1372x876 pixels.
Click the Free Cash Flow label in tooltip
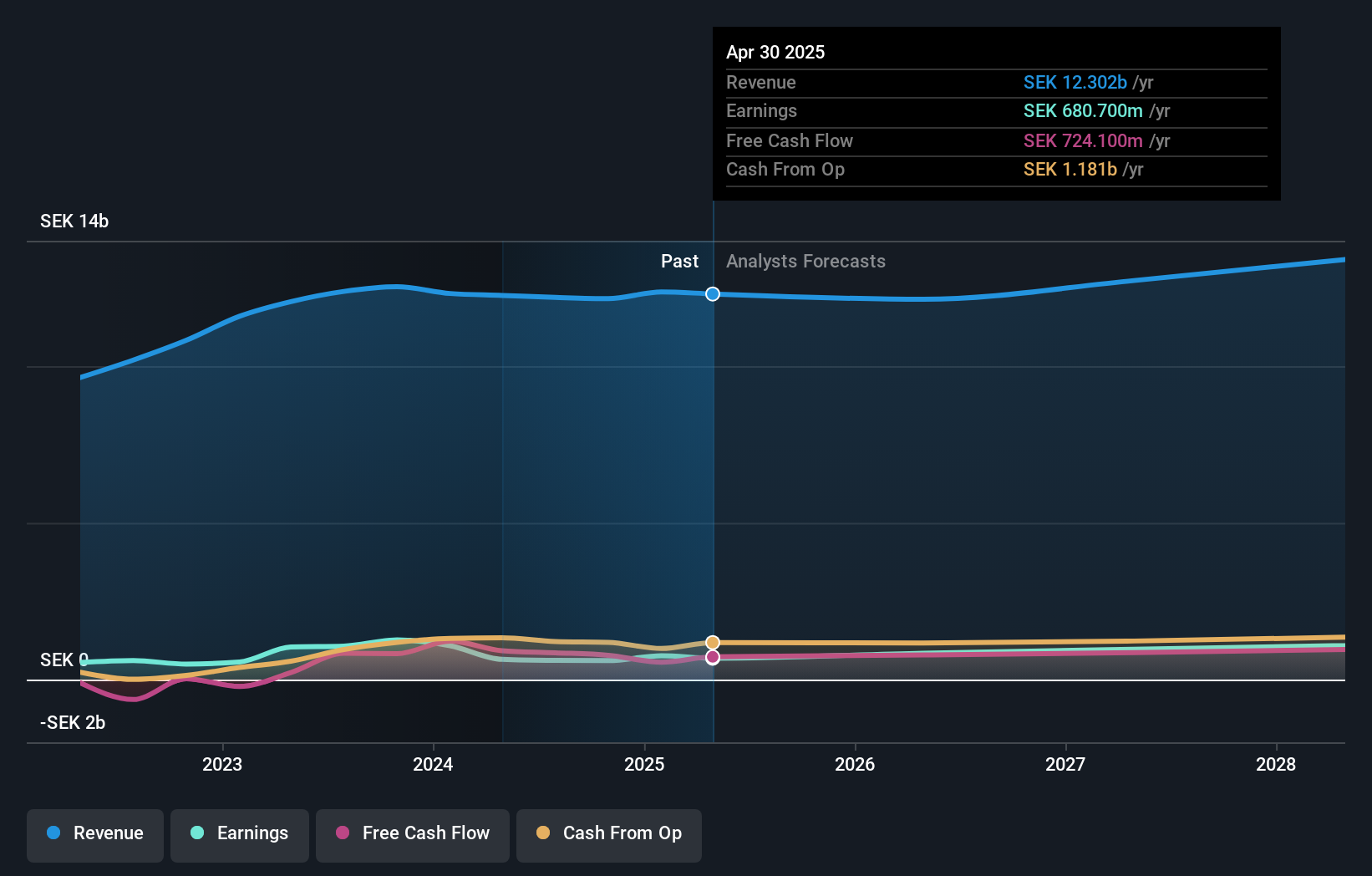(790, 140)
